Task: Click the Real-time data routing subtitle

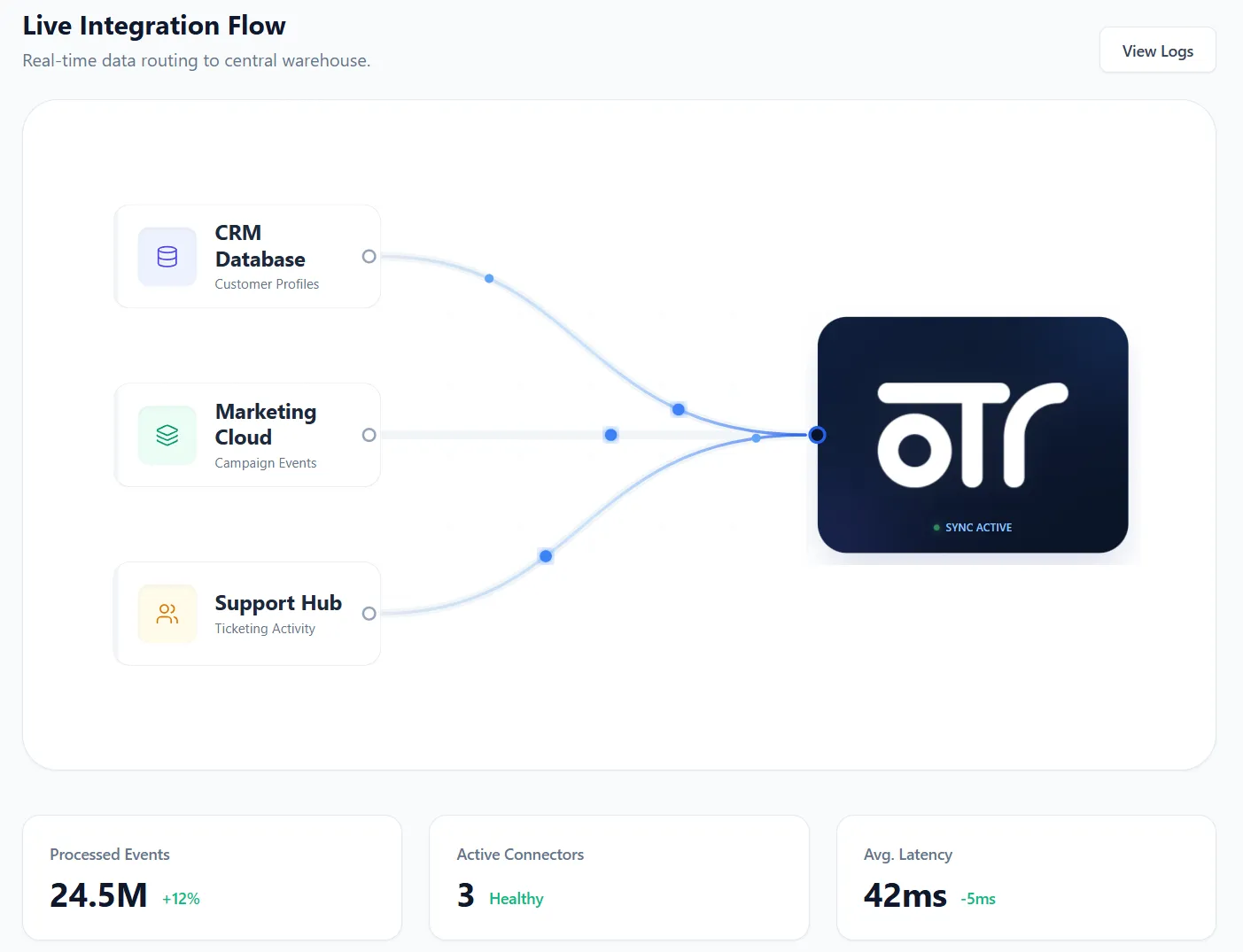Action: tap(197, 61)
